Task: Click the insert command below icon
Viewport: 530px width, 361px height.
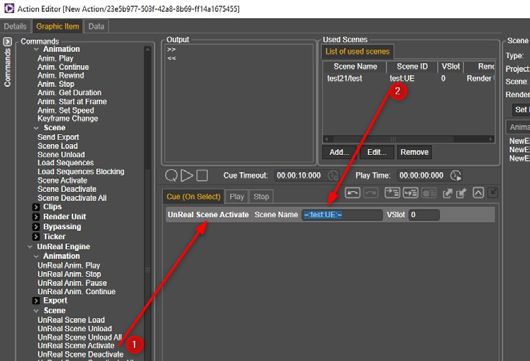Action: [x=410, y=193]
